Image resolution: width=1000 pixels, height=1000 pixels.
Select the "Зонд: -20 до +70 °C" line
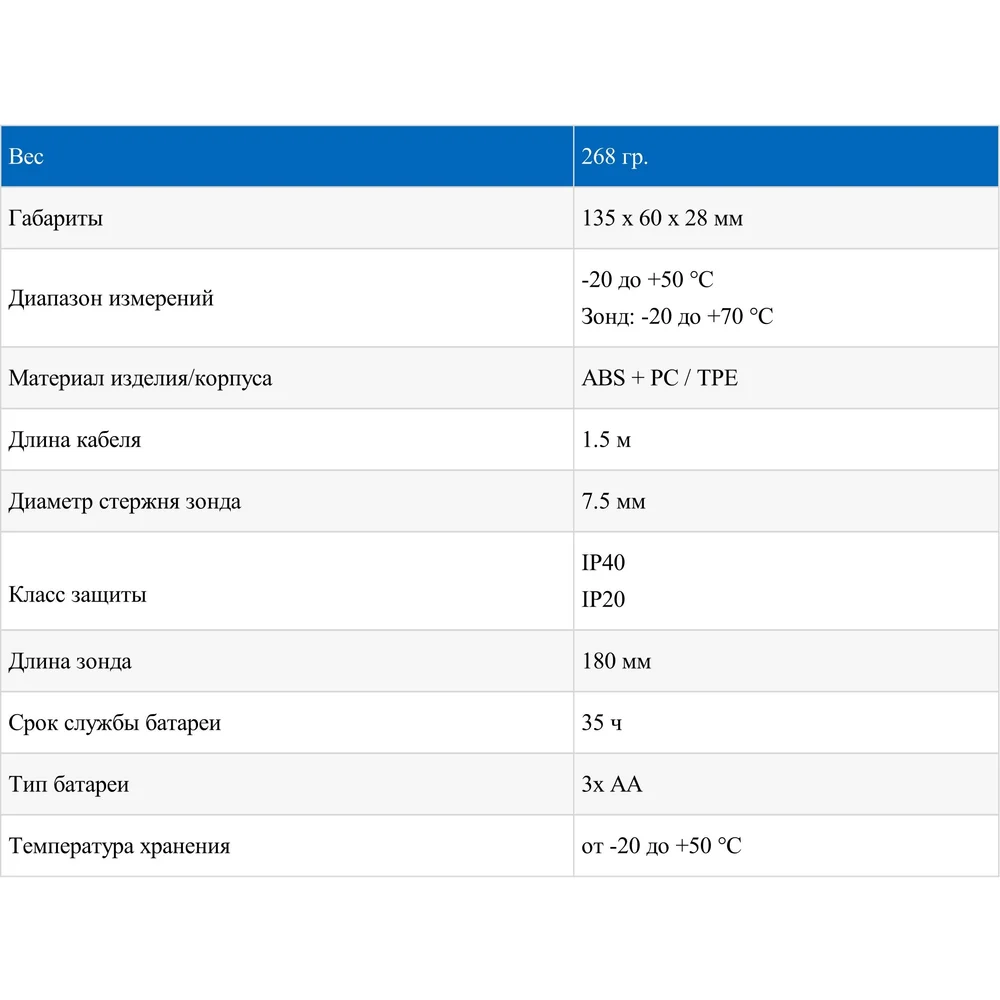point(677,317)
